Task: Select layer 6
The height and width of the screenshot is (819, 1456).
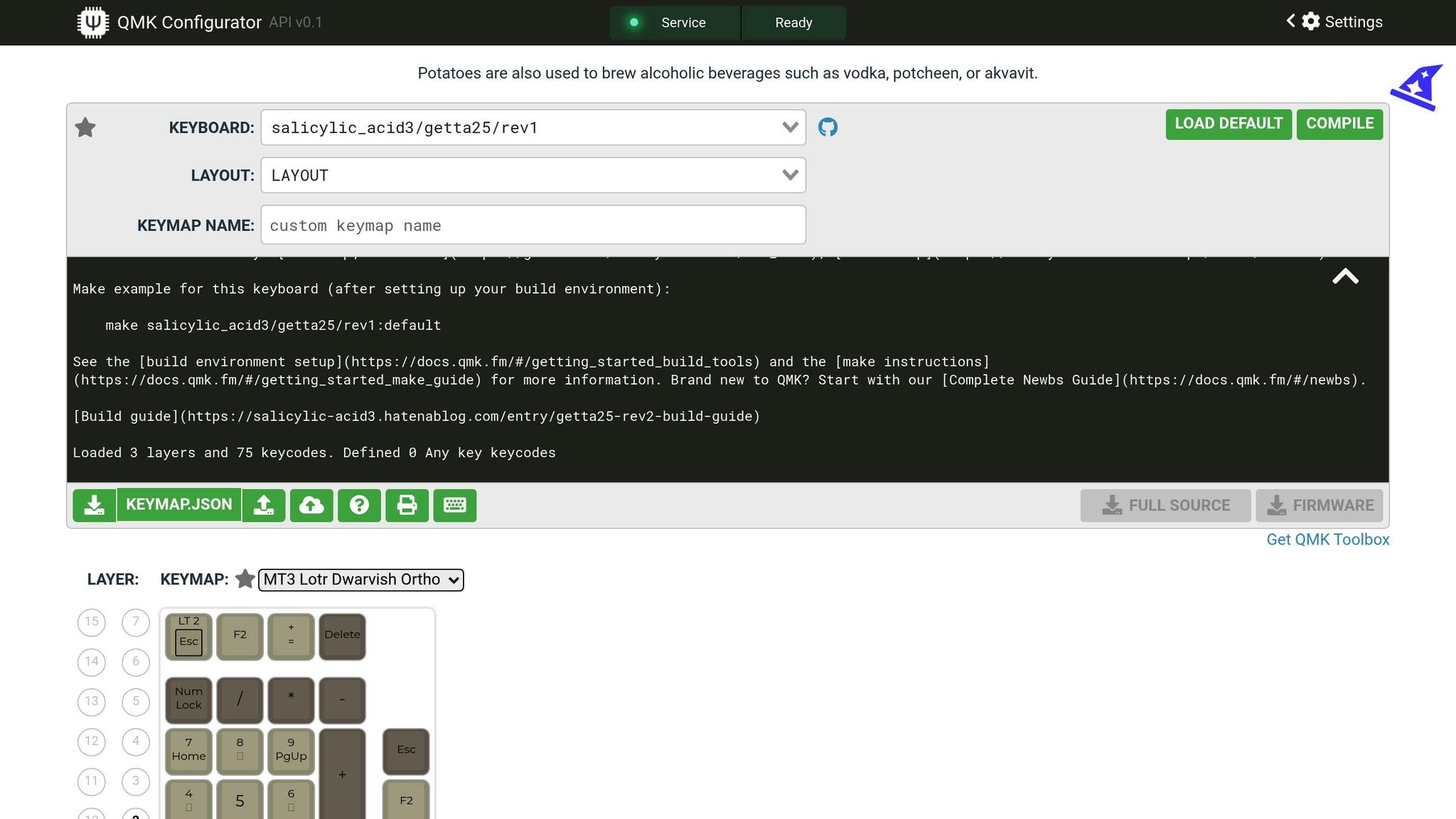Action: tap(136, 662)
